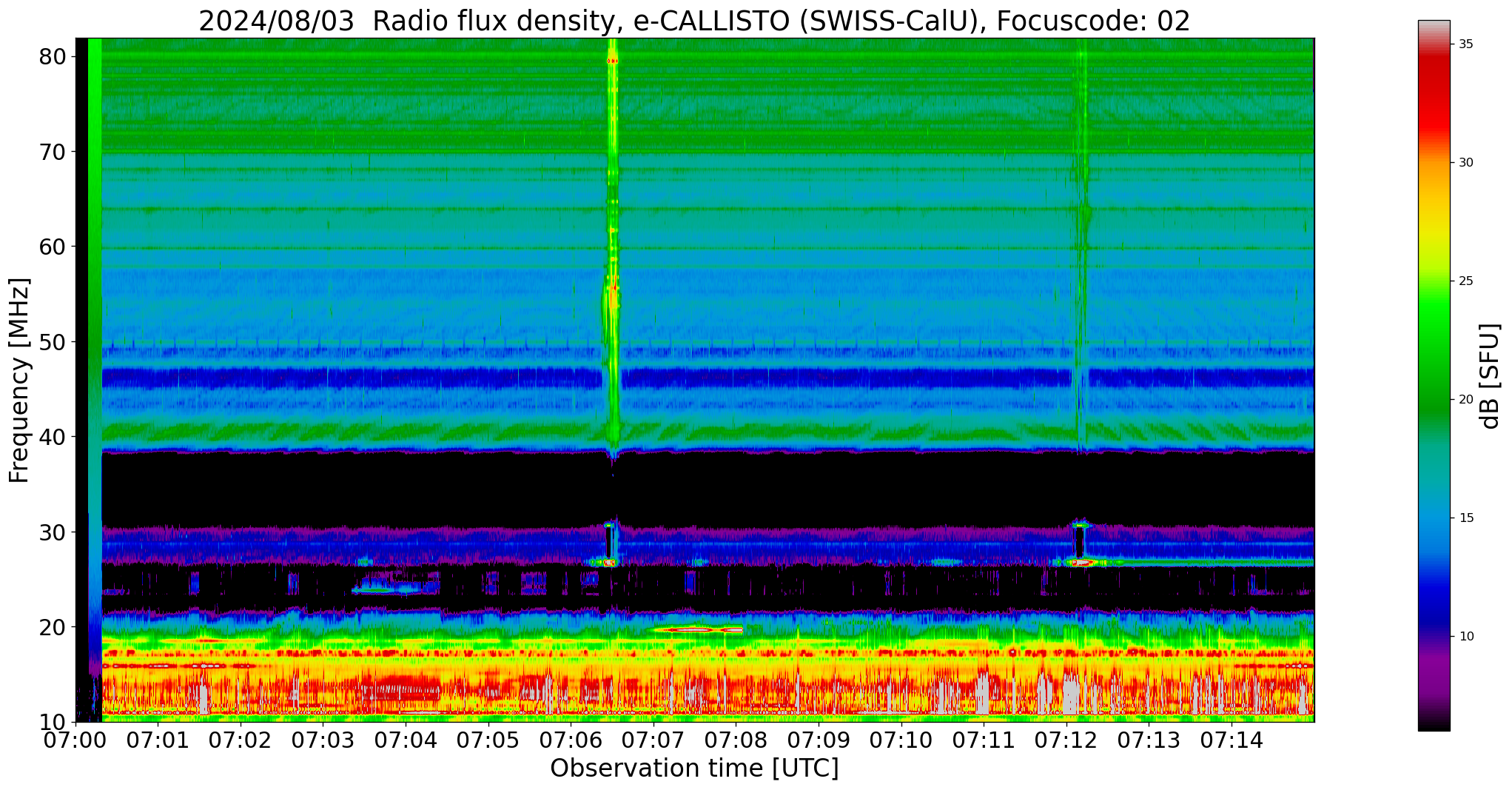Screen dimensions: 1512x790
Task: Click the 07:04 time tick label
Action: pyautogui.click(x=406, y=740)
